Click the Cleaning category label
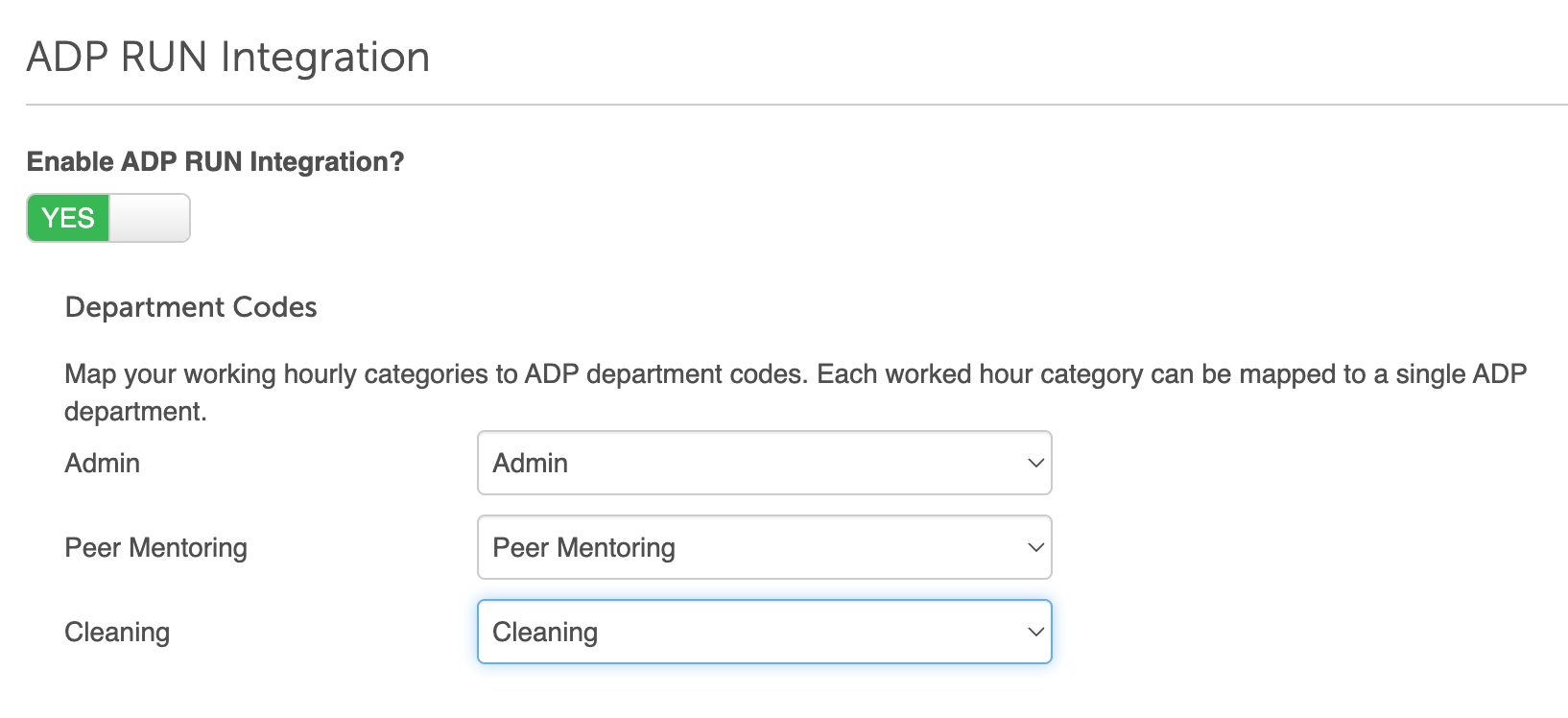Image resolution: width=1568 pixels, height=718 pixels. [x=117, y=632]
